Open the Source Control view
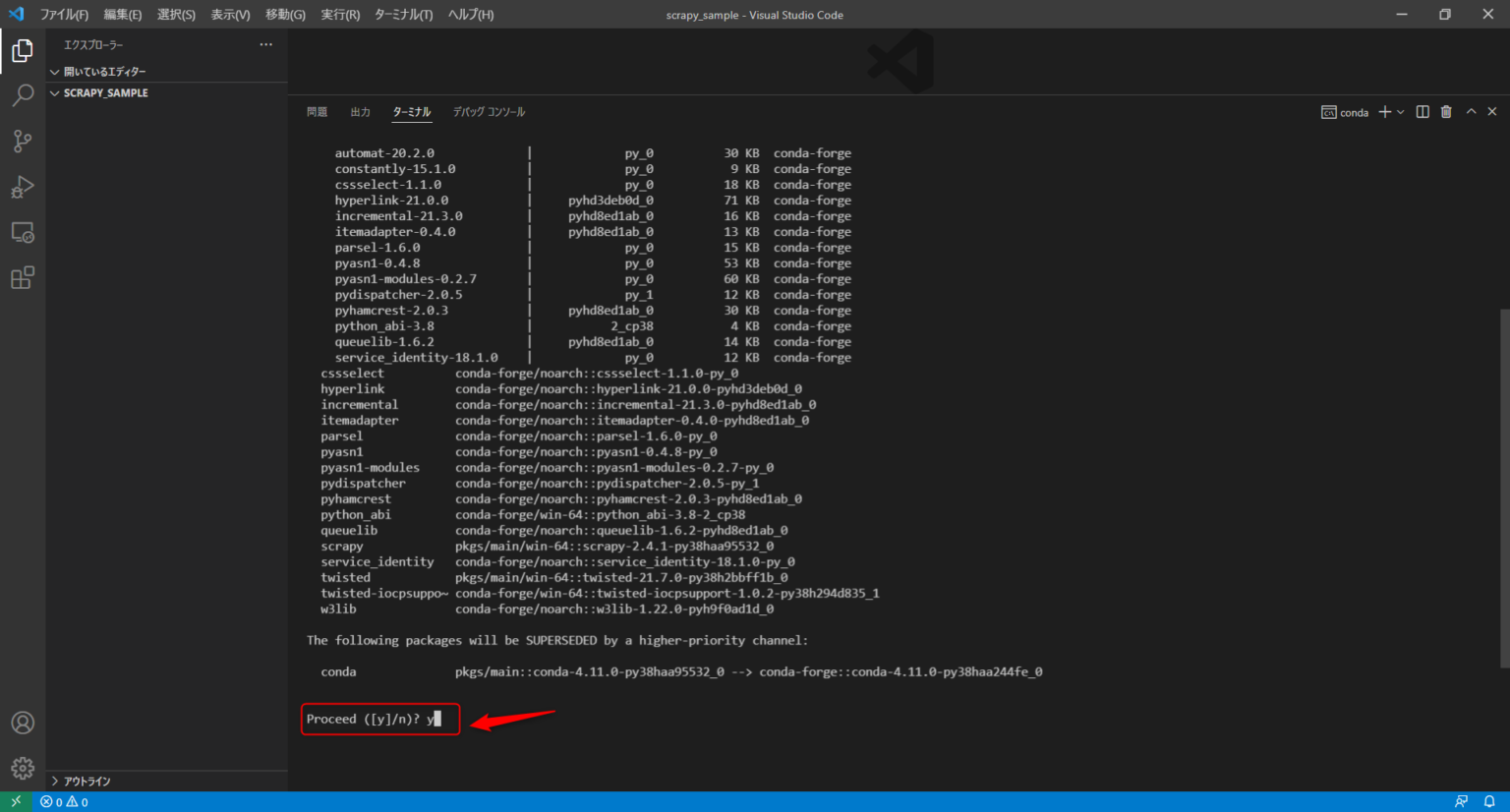The image size is (1510, 812). [22, 141]
